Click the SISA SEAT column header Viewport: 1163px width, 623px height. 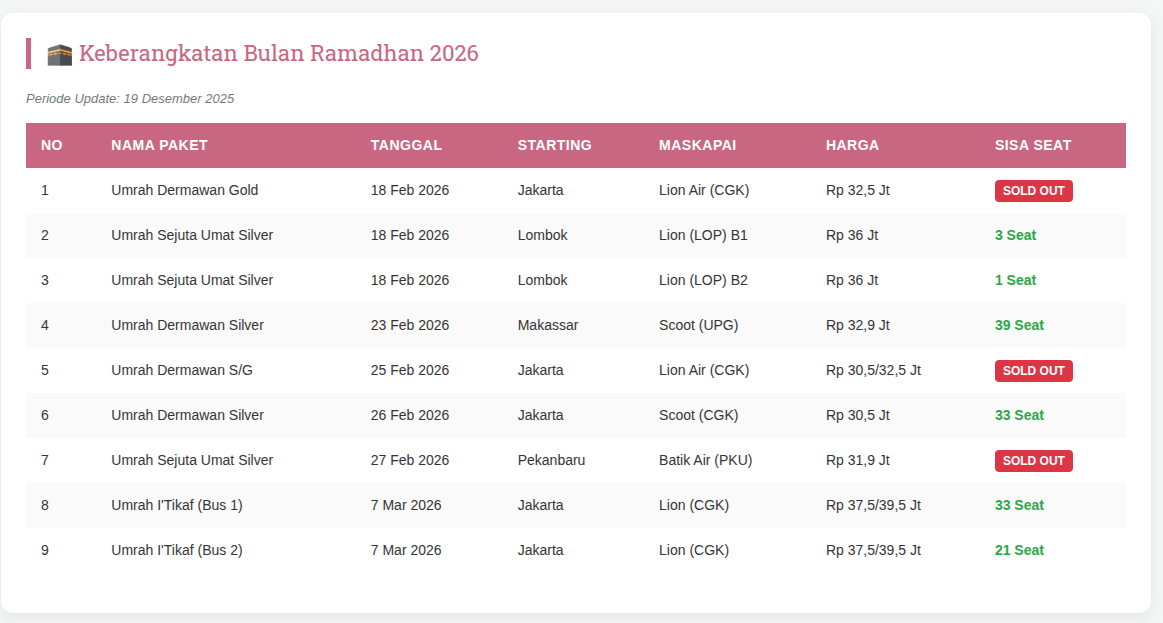1032,145
